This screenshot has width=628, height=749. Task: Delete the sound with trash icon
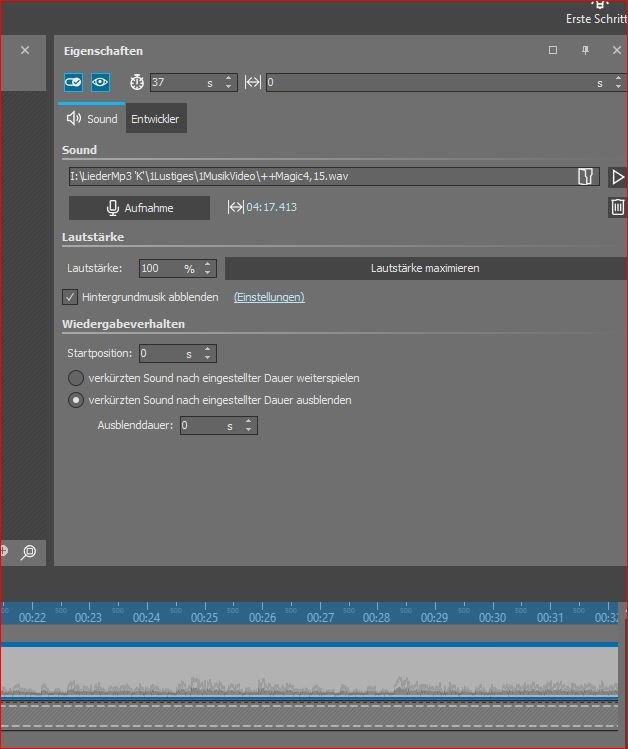click(x=617, y=207)
